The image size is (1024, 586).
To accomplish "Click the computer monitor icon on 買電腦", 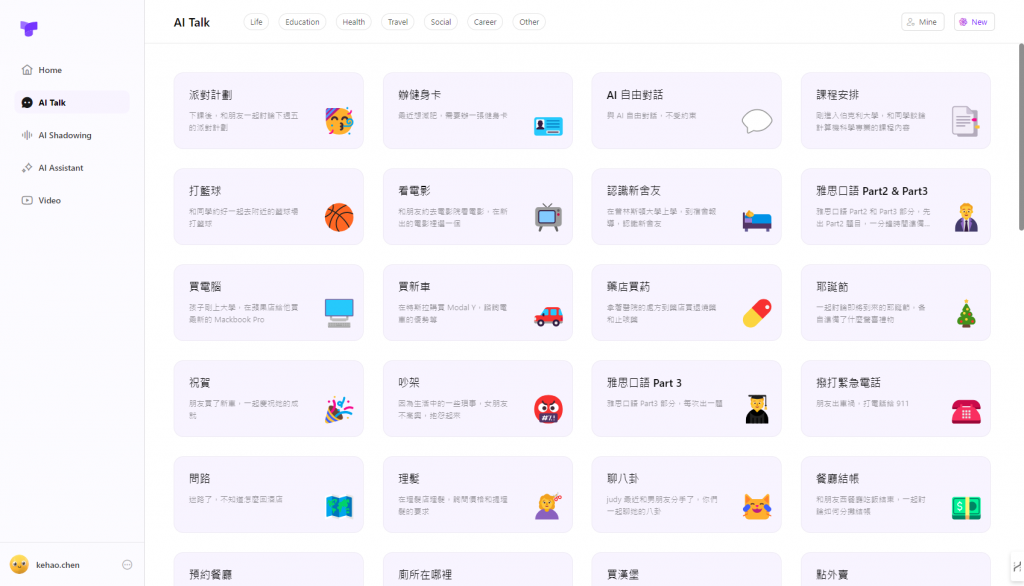I will (339, 313).
